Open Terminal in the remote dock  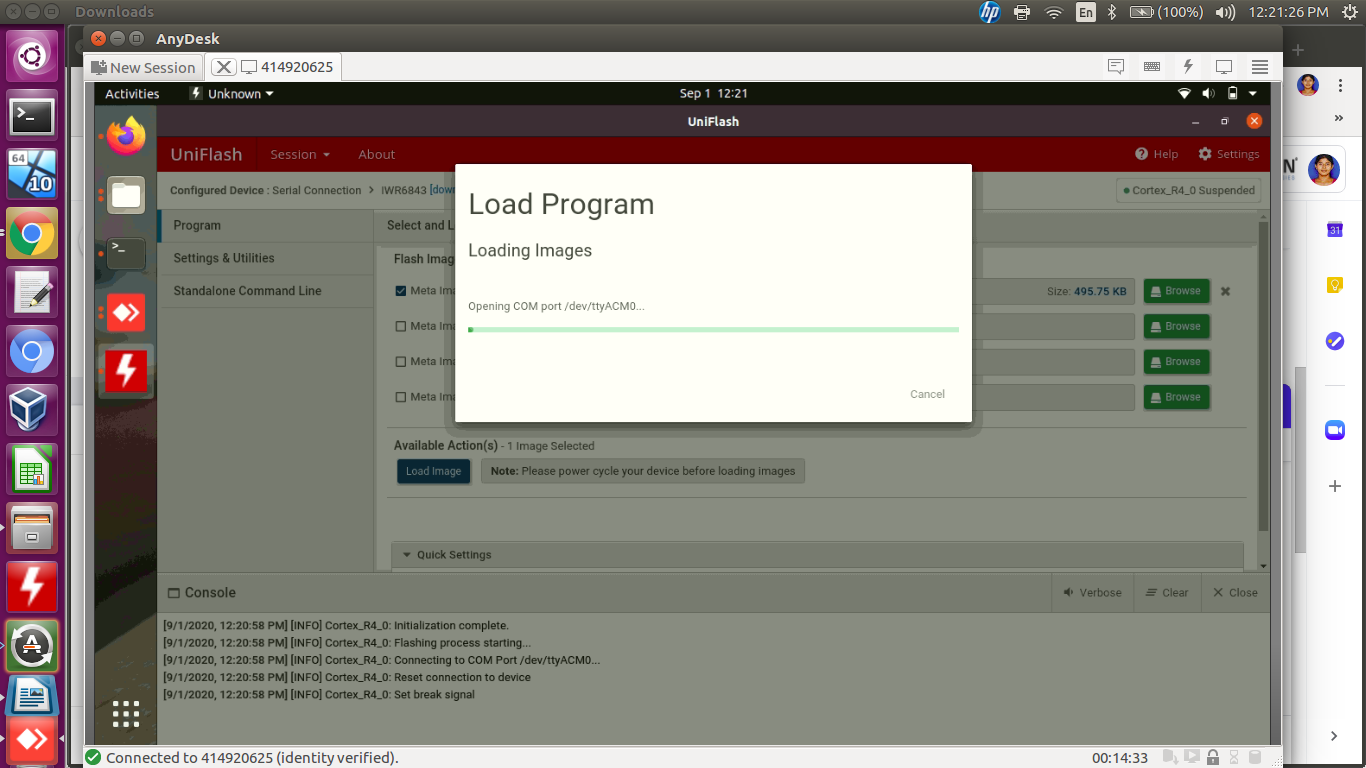pos(126,254)
